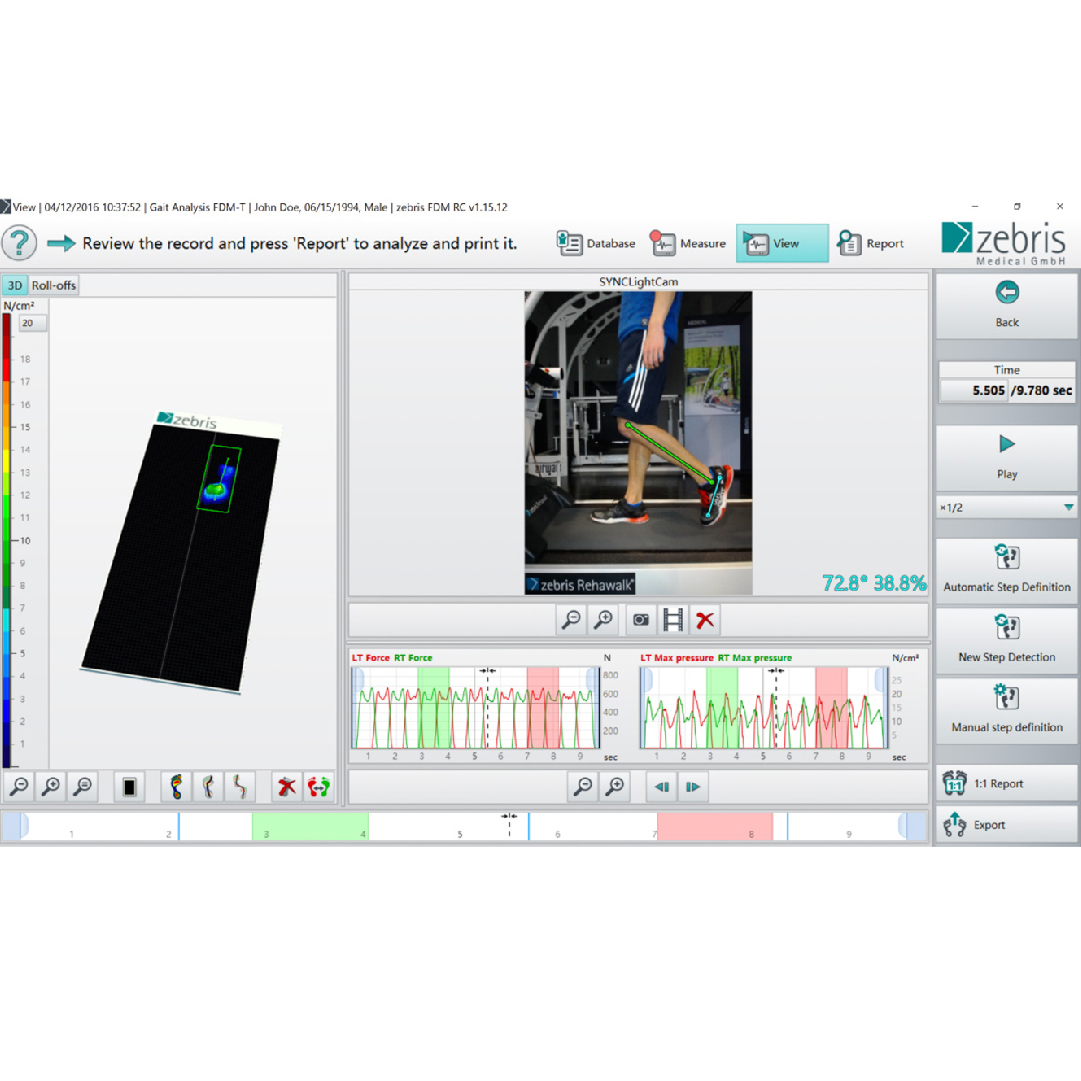Zoom out on the camera video

(571, 620)
